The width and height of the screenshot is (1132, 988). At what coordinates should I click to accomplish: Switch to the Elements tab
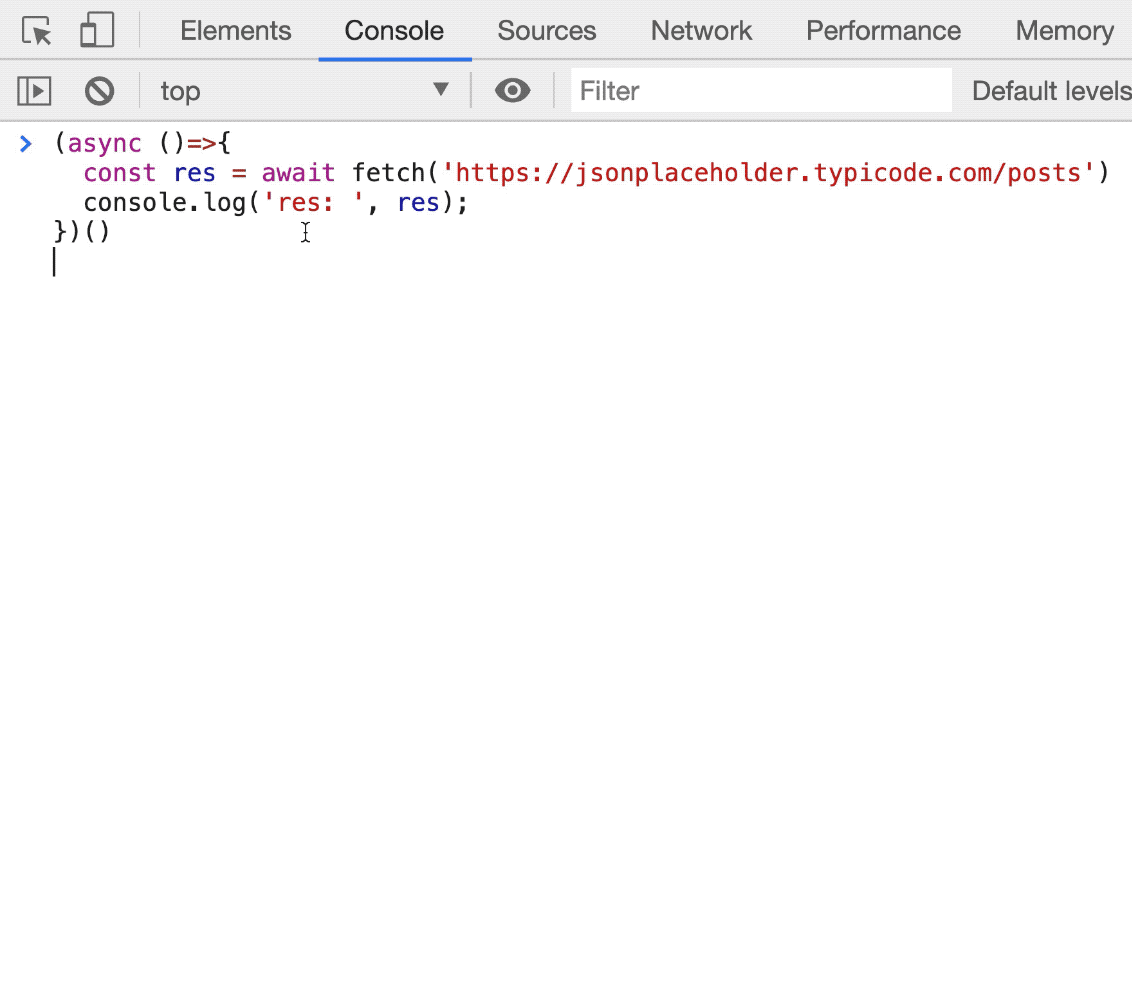point(235,31)
